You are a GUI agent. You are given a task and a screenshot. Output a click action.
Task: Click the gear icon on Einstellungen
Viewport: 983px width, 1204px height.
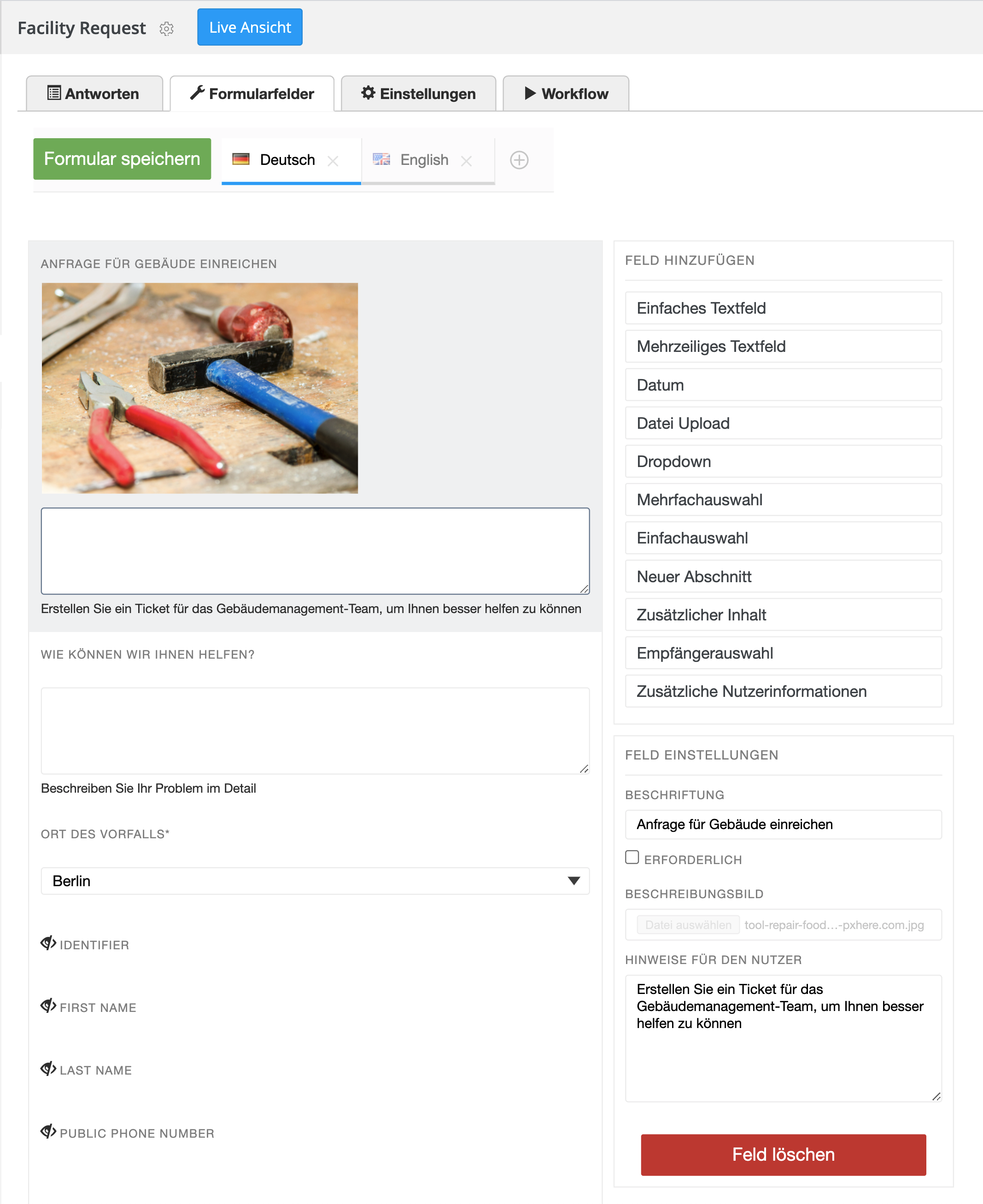(x=368, y=93)
